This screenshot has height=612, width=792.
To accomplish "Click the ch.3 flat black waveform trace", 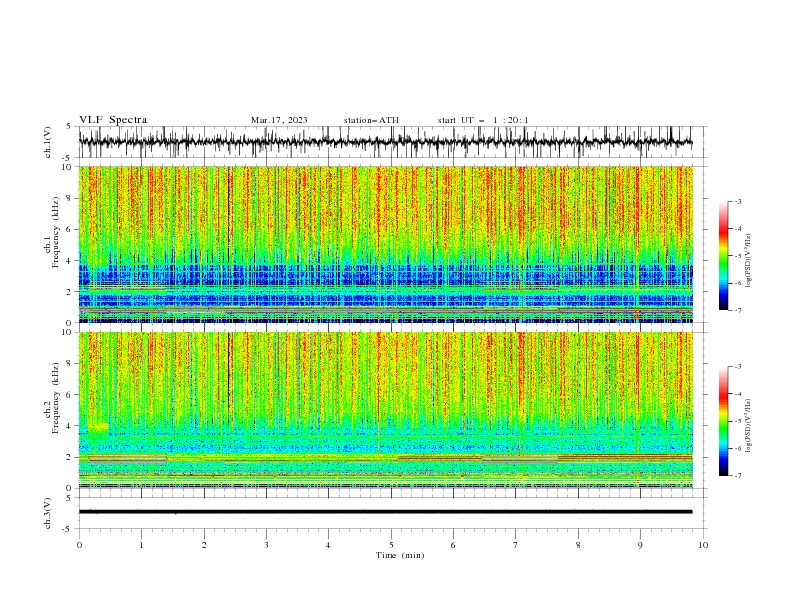I will (x=385, y=512).
